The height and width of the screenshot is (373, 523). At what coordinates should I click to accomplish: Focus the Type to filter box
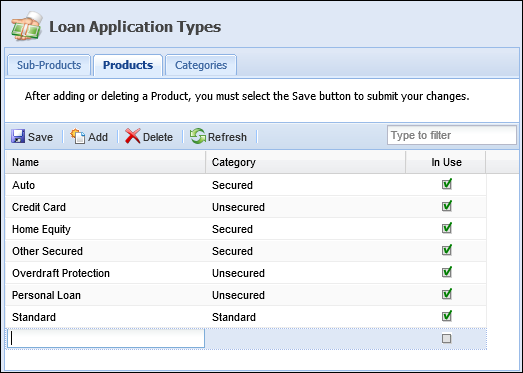click(x=452, y=135)
